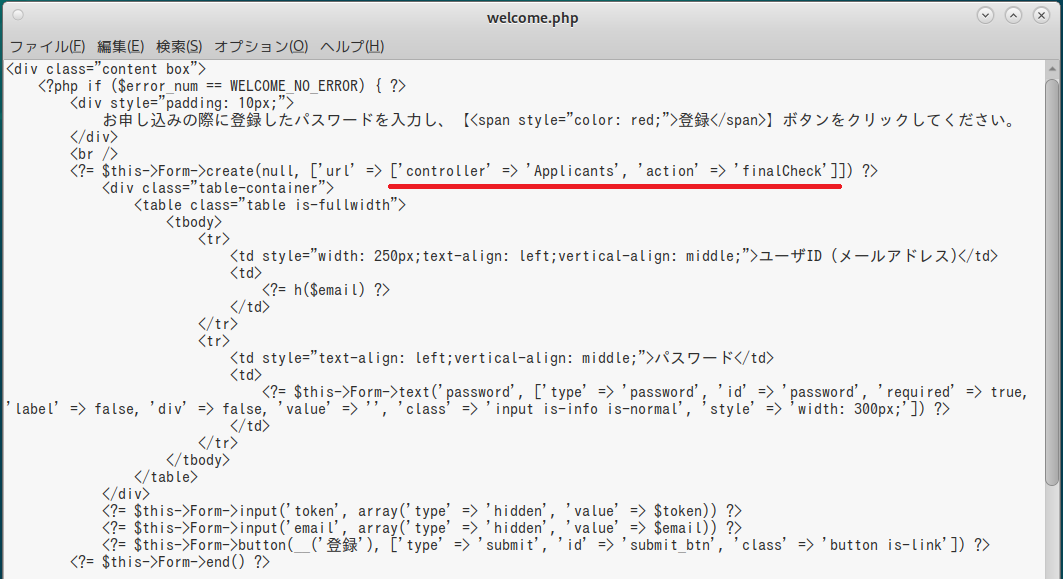Click the '<br />' line
The image size is (1063, 579).
94,154
